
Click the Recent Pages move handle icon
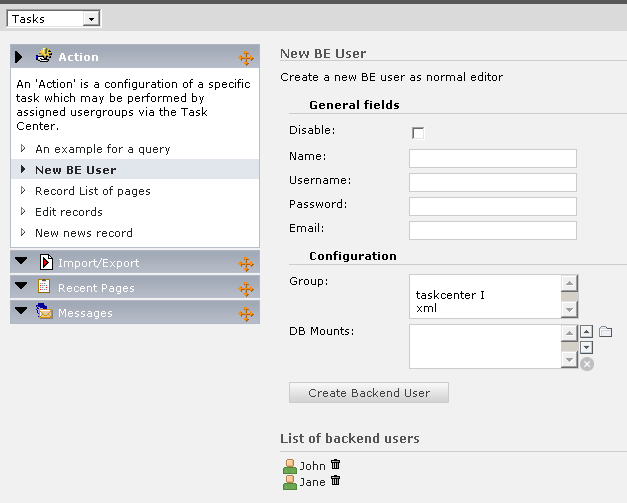click(246, 289)
